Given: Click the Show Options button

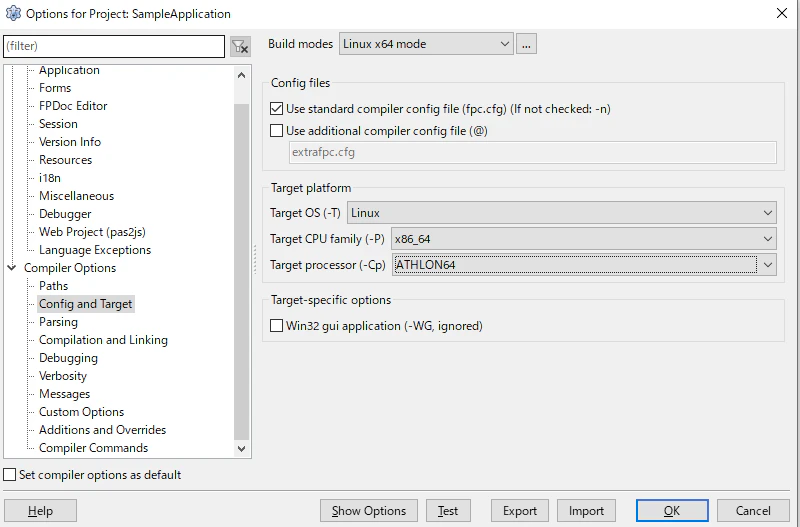Looking at the screenshot, I should click(369, 511).
